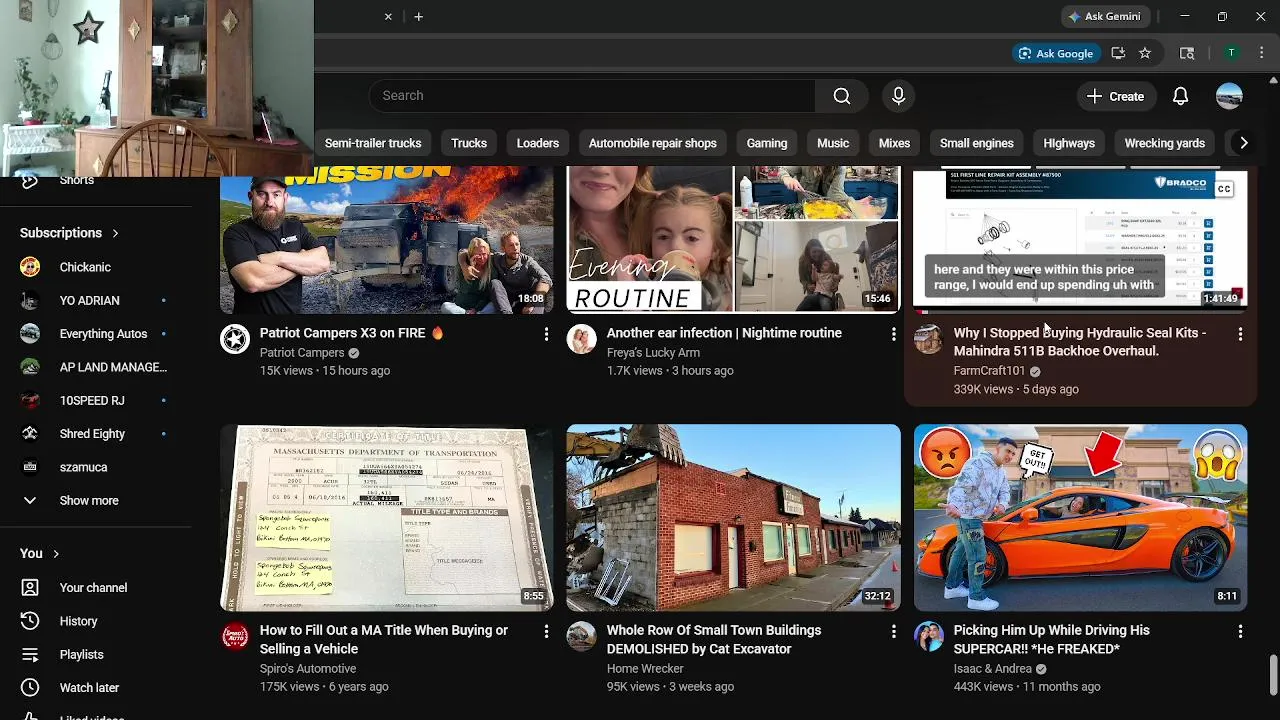Toggle CC captions on the preview
1280x720 pixels.
(1224, 188)
